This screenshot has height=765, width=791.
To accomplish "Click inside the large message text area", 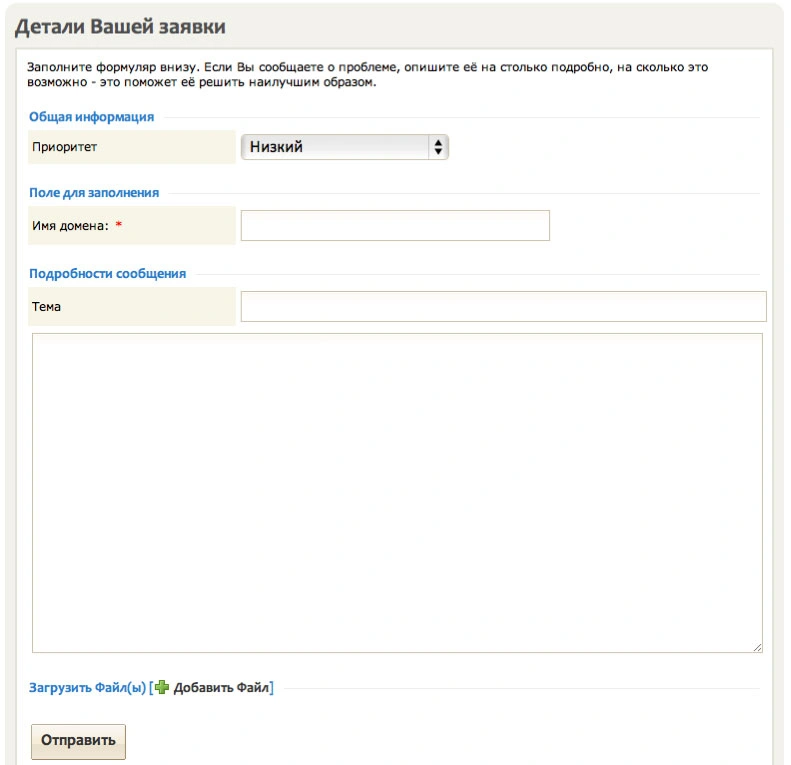I will [397, 493].
